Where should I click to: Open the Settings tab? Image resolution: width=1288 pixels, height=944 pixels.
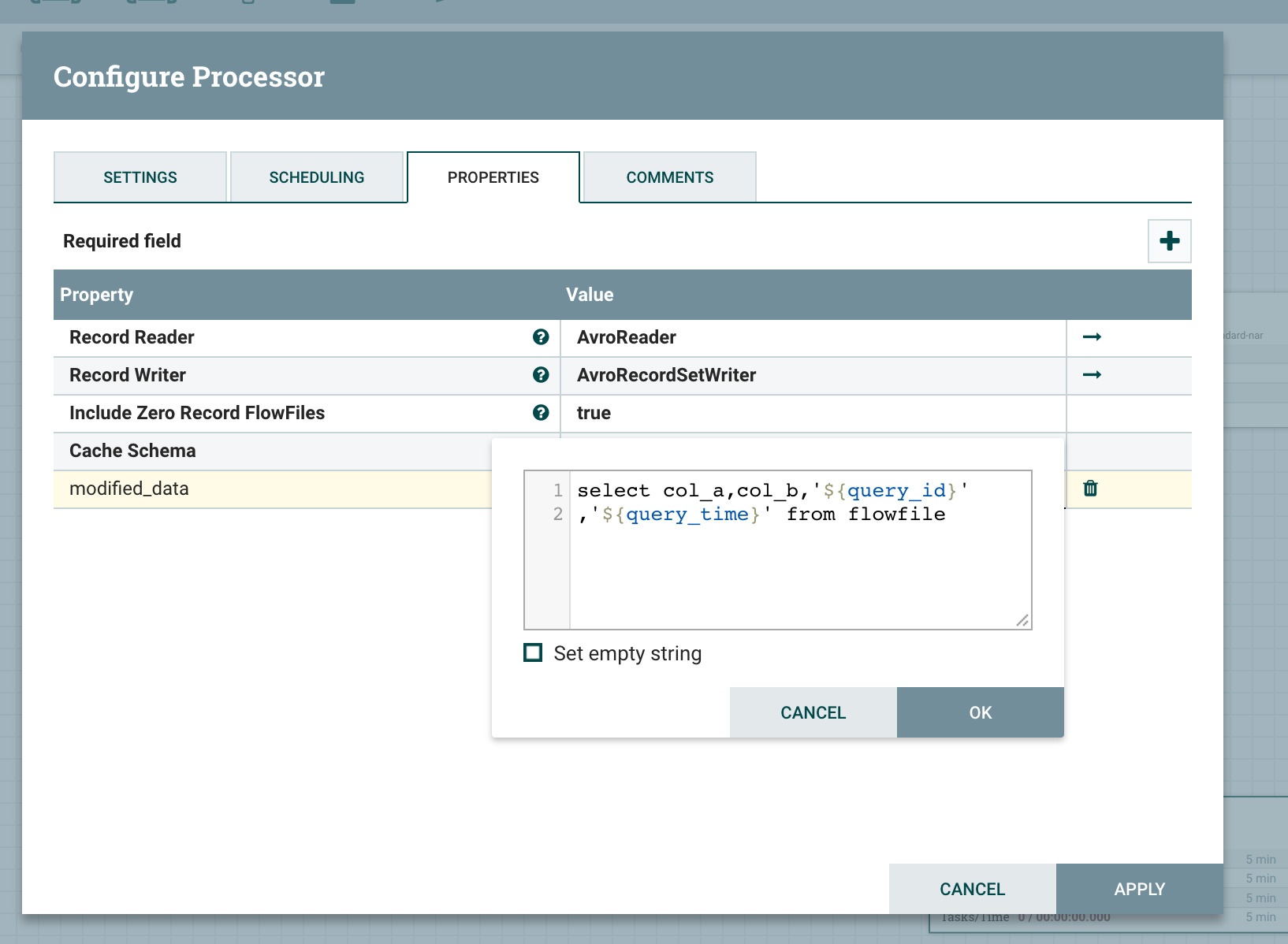[x=140, y=177]
